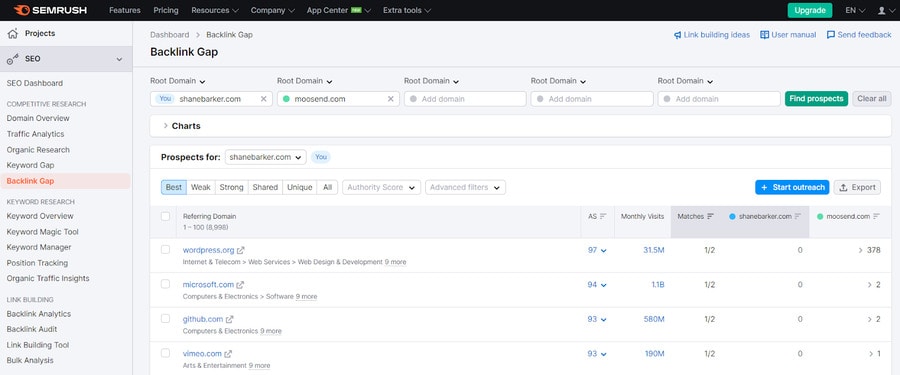Open the Pricing menu item

click(x=166, y=10)
